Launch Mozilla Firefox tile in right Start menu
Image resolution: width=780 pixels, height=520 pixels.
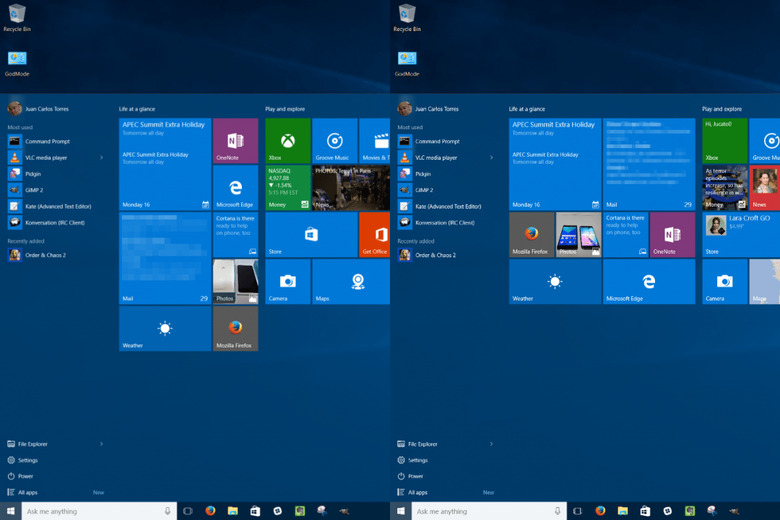pyautogui.click(x=531, y=234)
